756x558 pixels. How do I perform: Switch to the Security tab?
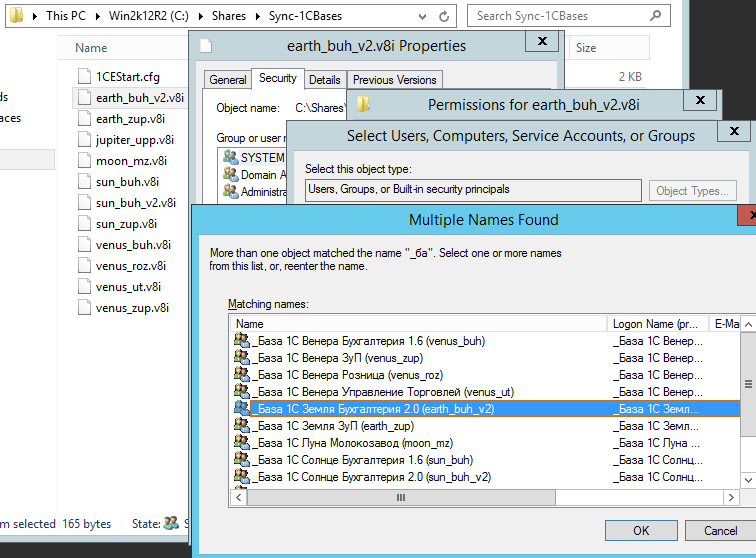278,78
